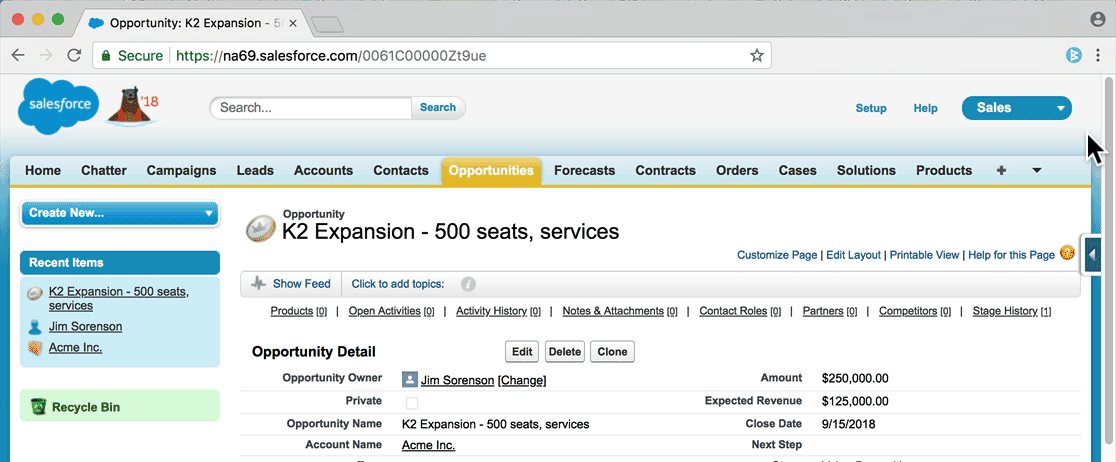
Task: Click the browser address bar
Action: [x=432, y=56]
